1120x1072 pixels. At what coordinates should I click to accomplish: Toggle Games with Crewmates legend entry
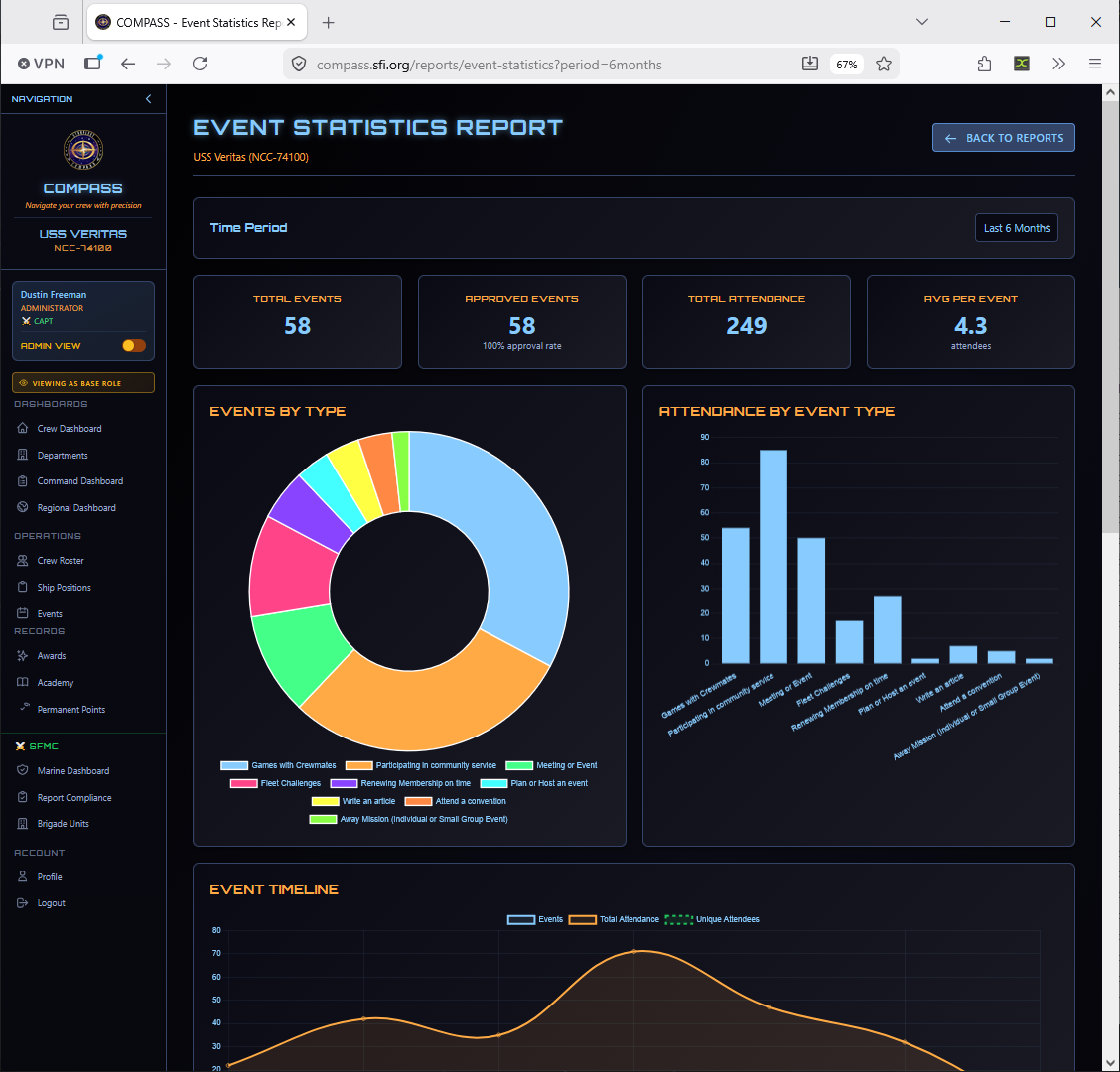(278, 765)
